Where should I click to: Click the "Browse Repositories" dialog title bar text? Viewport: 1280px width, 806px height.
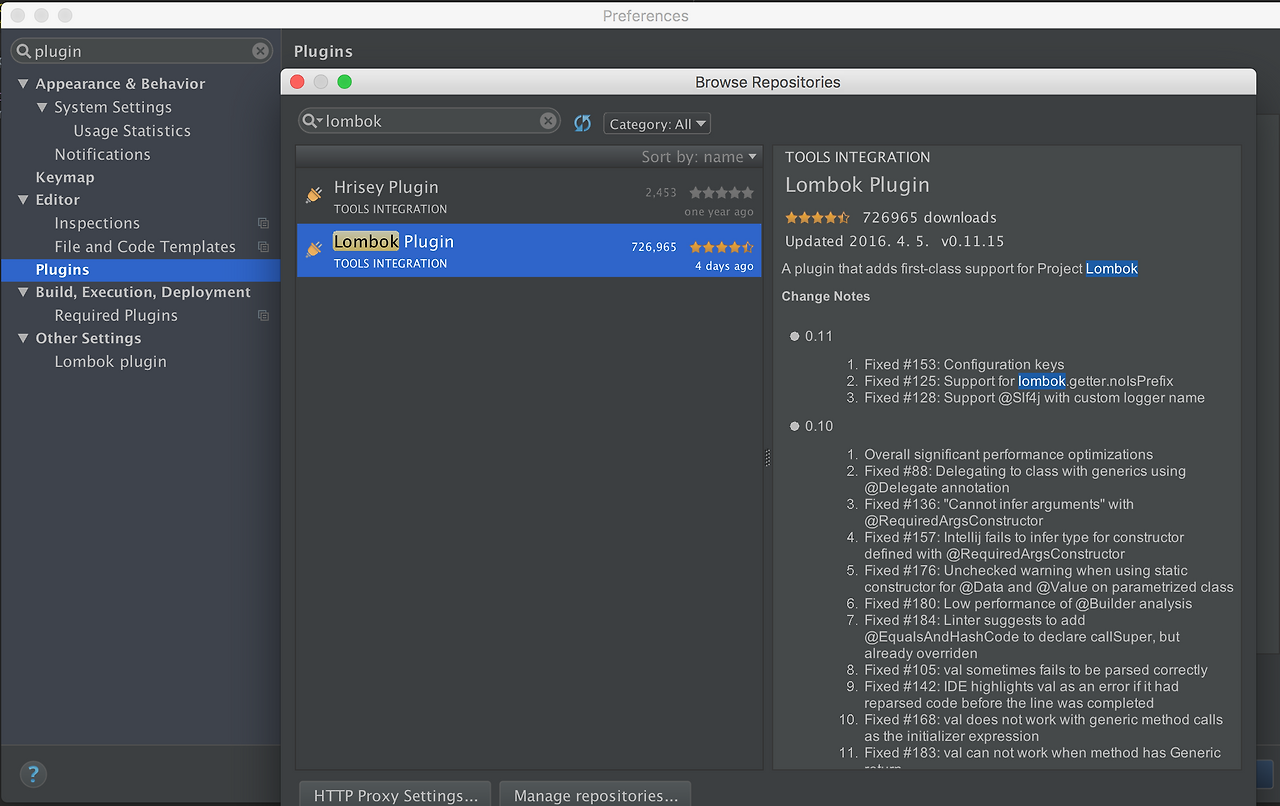[768, 82]
